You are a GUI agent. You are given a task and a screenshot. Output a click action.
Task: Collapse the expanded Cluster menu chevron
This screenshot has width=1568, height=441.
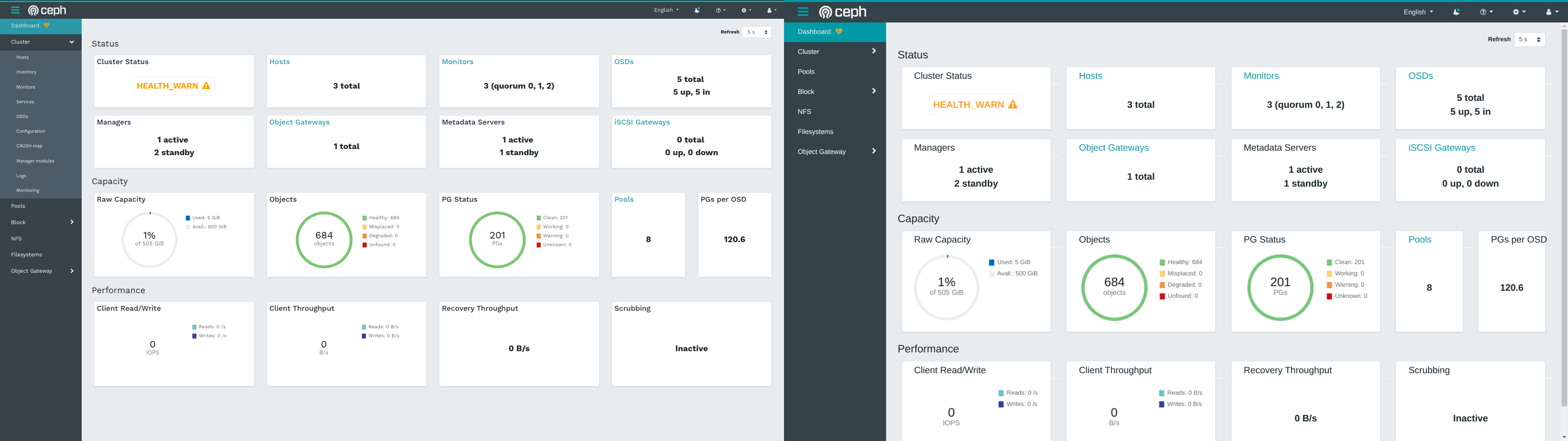(x=72, y=42)
